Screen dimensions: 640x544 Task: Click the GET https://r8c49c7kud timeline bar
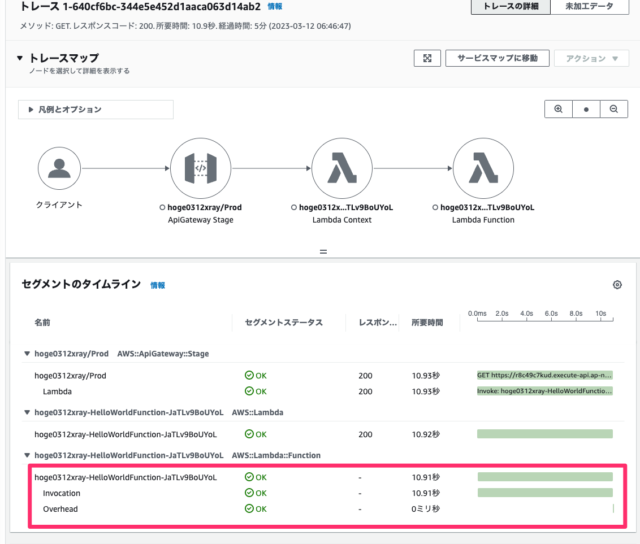point(544,375)
